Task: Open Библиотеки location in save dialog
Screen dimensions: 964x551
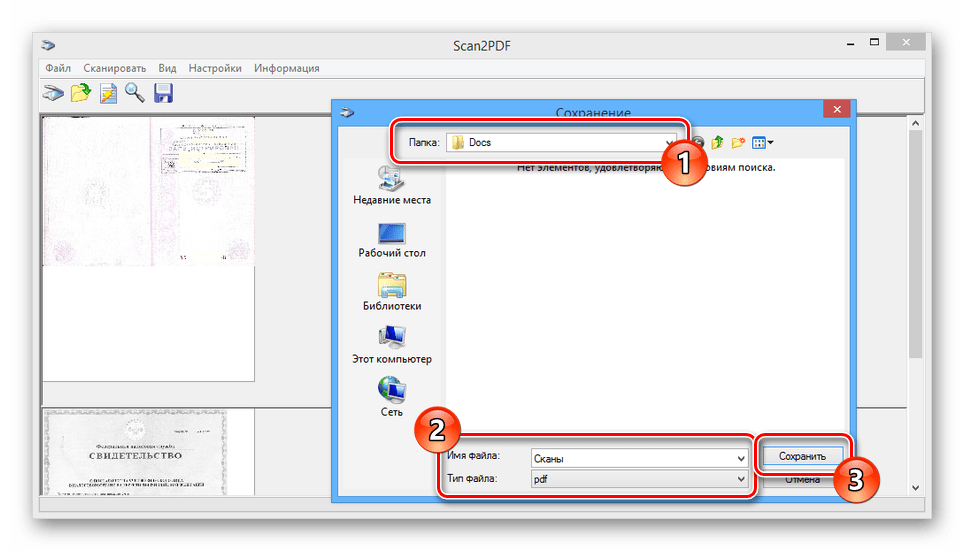Action: (x=392, y=293)
